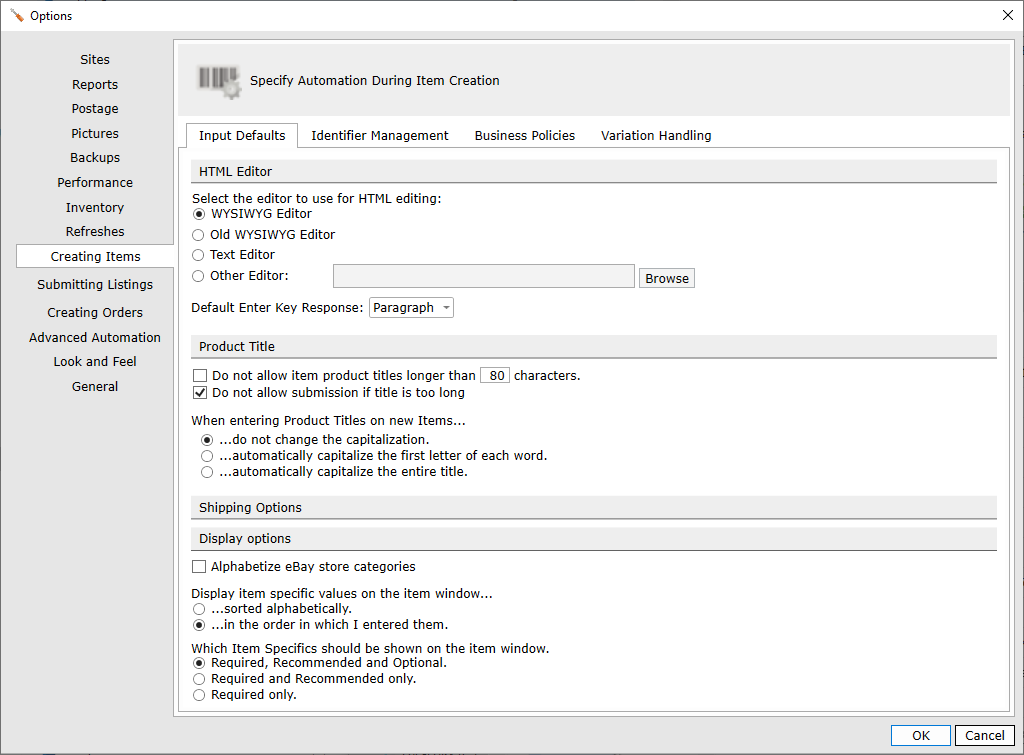Open the 'Look and Feel' settings page

point(94,361)
